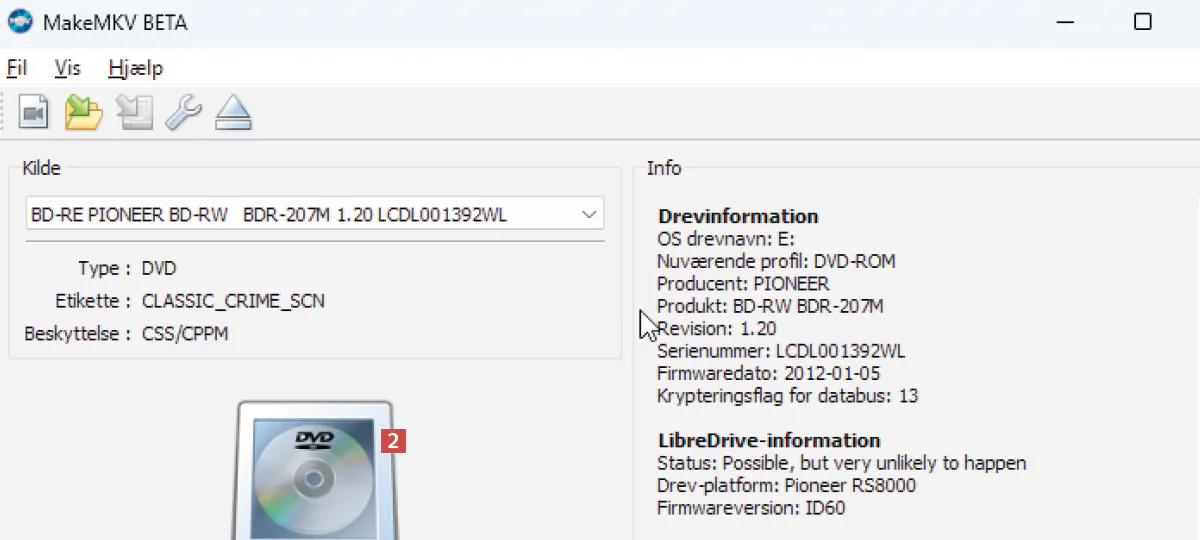Expand the Kilde drive dropdown
Screen dimensions: 1200x540
click(x=589, y=215)
